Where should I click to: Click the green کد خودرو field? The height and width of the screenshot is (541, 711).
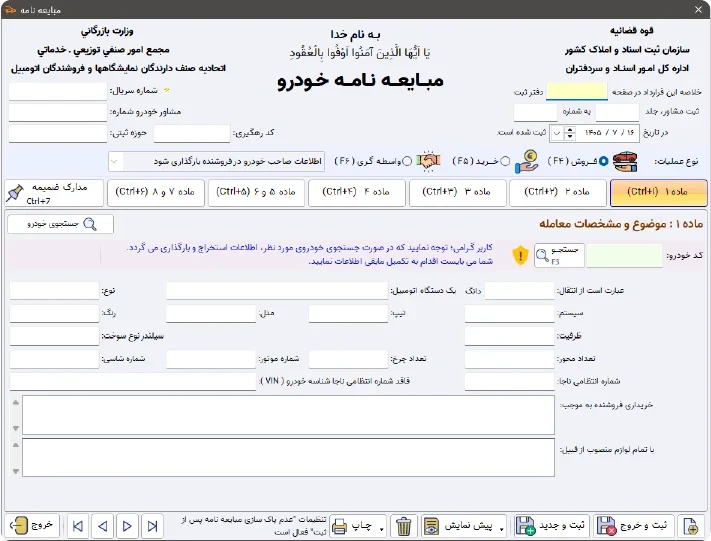click(624, 256)
